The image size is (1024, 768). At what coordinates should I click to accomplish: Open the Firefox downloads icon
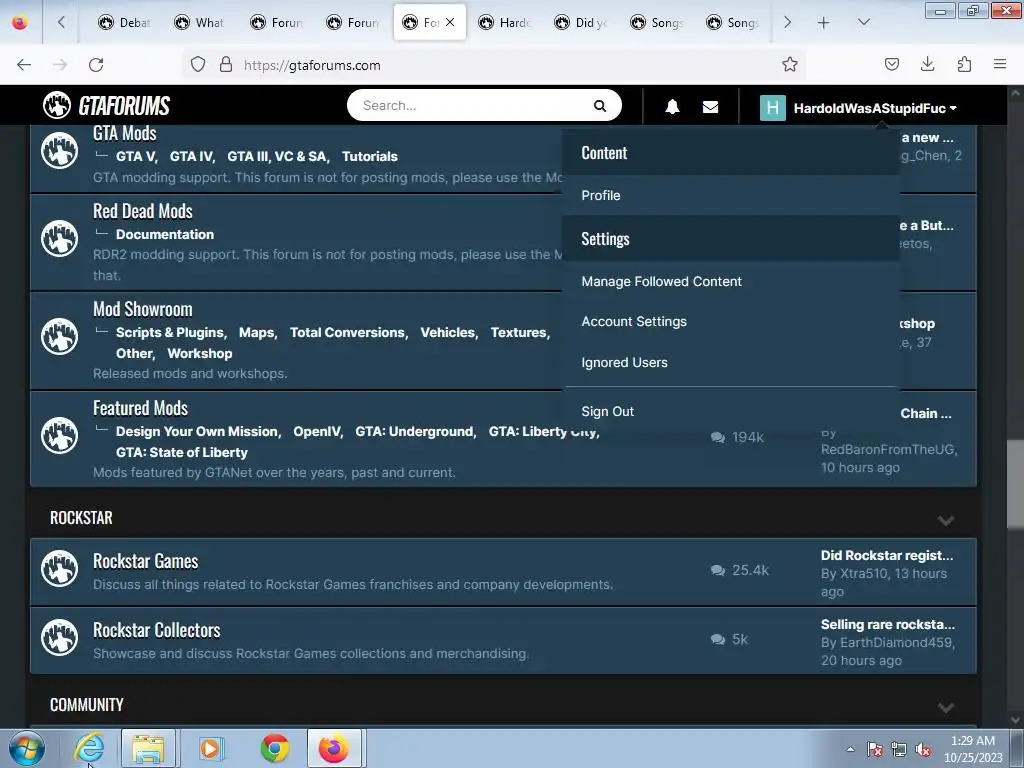point(927,64)
